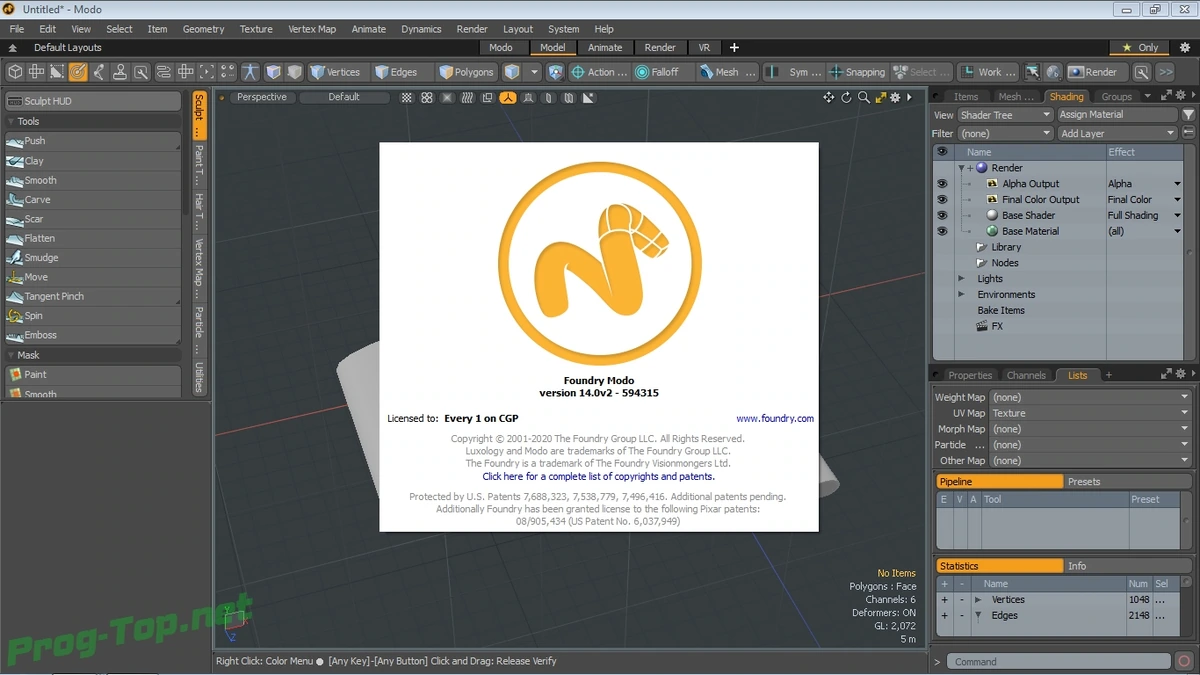Click the Perspective viewport button
Image resolution: width=1200 pixels, height=675 pixels.
pos(262,97)
